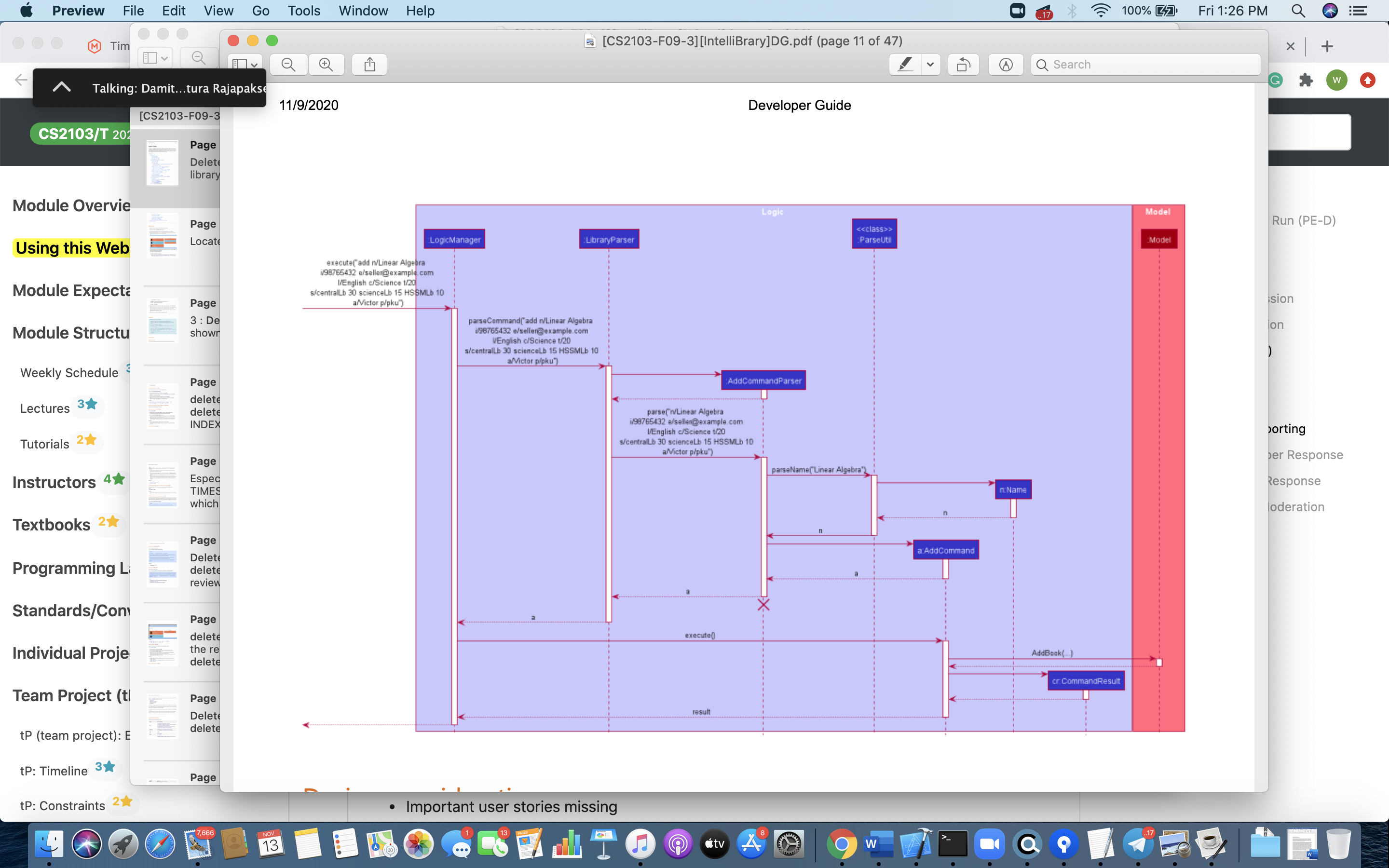Open a new browser tab

pyautogui.click(x=1326, y=46)
